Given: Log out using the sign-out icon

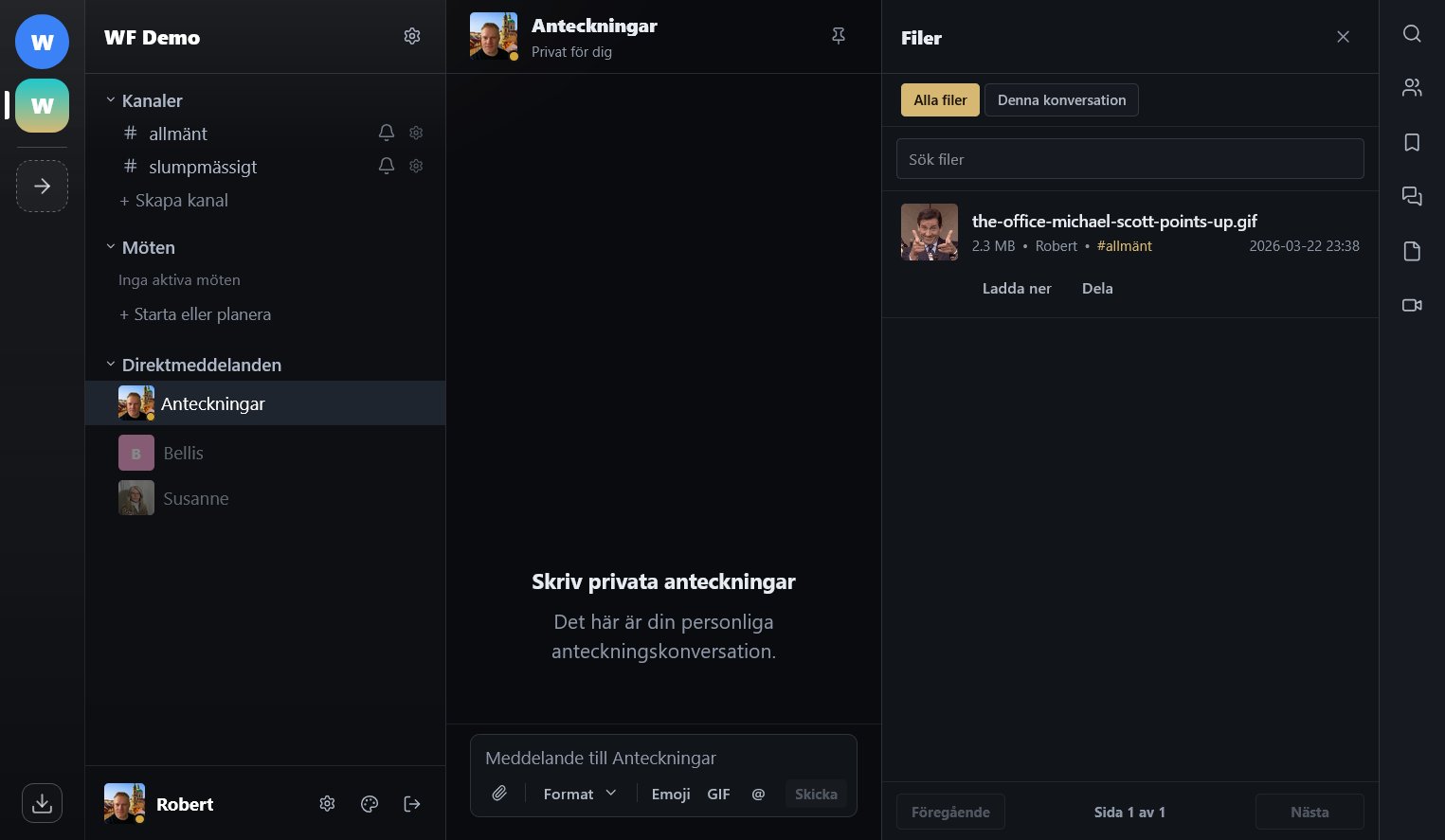Looking at the screenshot, I should pyautogui.click(x=412, y=803).
